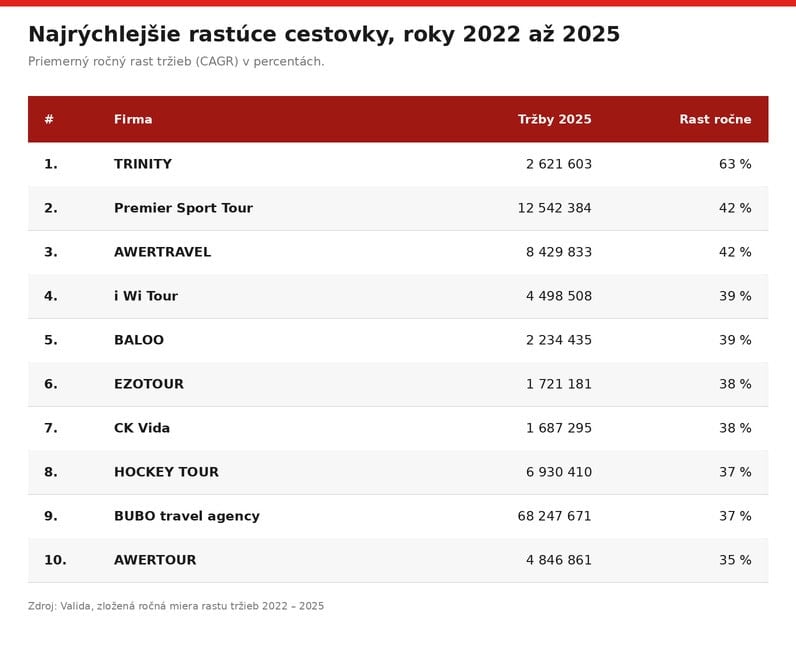Click revenue value 12 542 384

coord(554,208)
